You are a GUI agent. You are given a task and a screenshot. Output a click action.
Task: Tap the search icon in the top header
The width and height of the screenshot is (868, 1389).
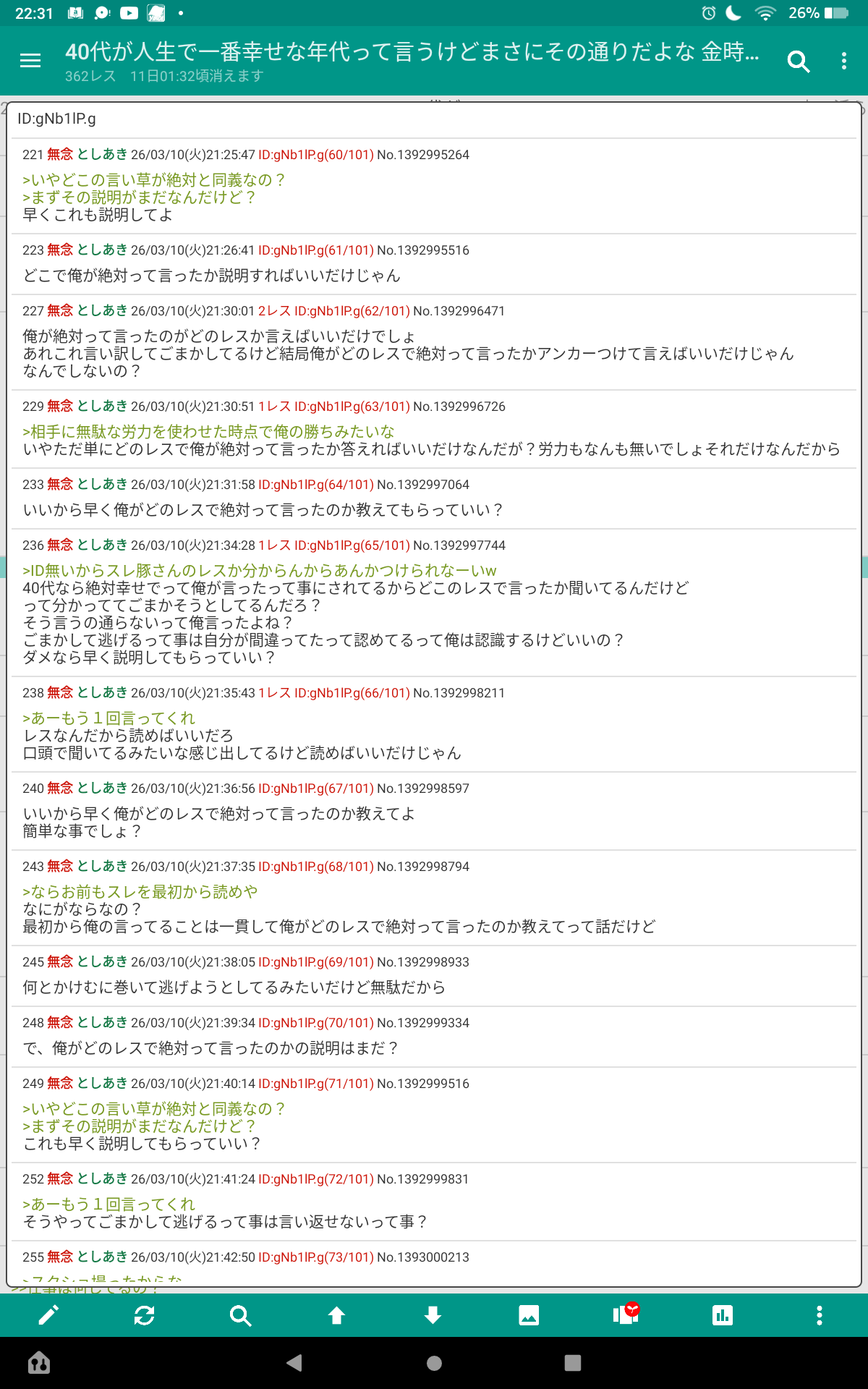click(798, 61)
